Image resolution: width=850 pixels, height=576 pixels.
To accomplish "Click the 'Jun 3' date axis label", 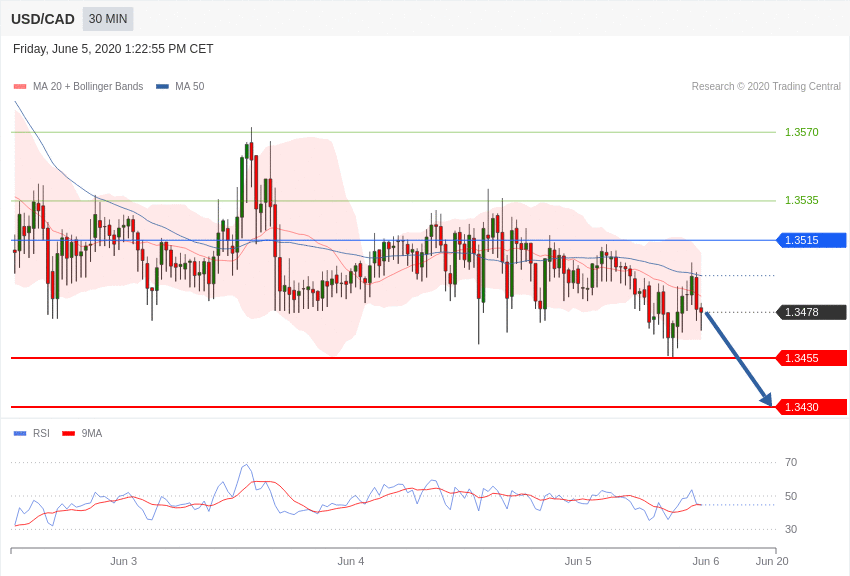I will click(x=124, y=561).
